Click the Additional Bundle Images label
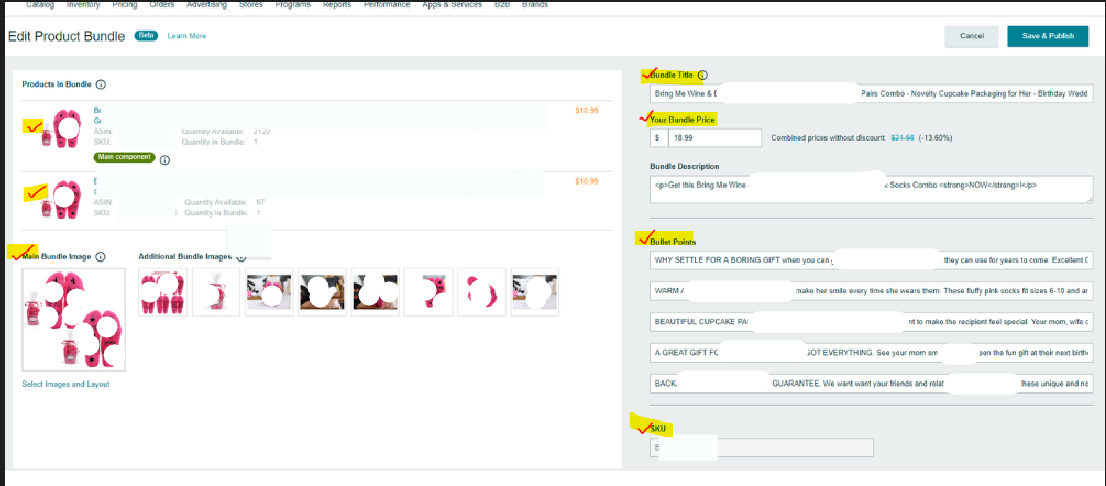The image size is (1106, 486). [186, 257]
